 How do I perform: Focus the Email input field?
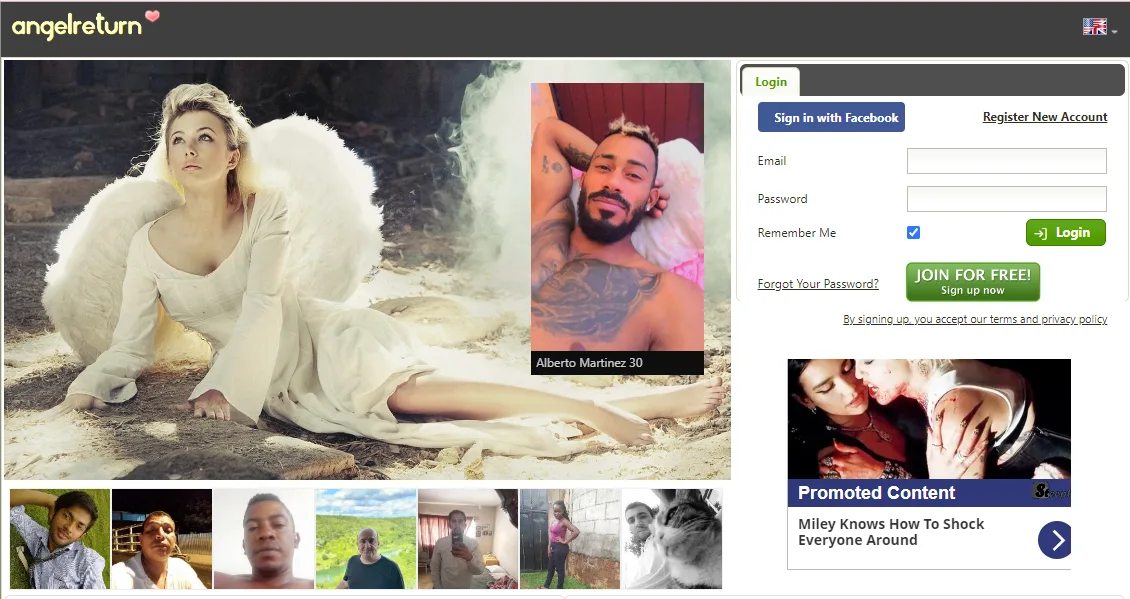(1006, 161)
